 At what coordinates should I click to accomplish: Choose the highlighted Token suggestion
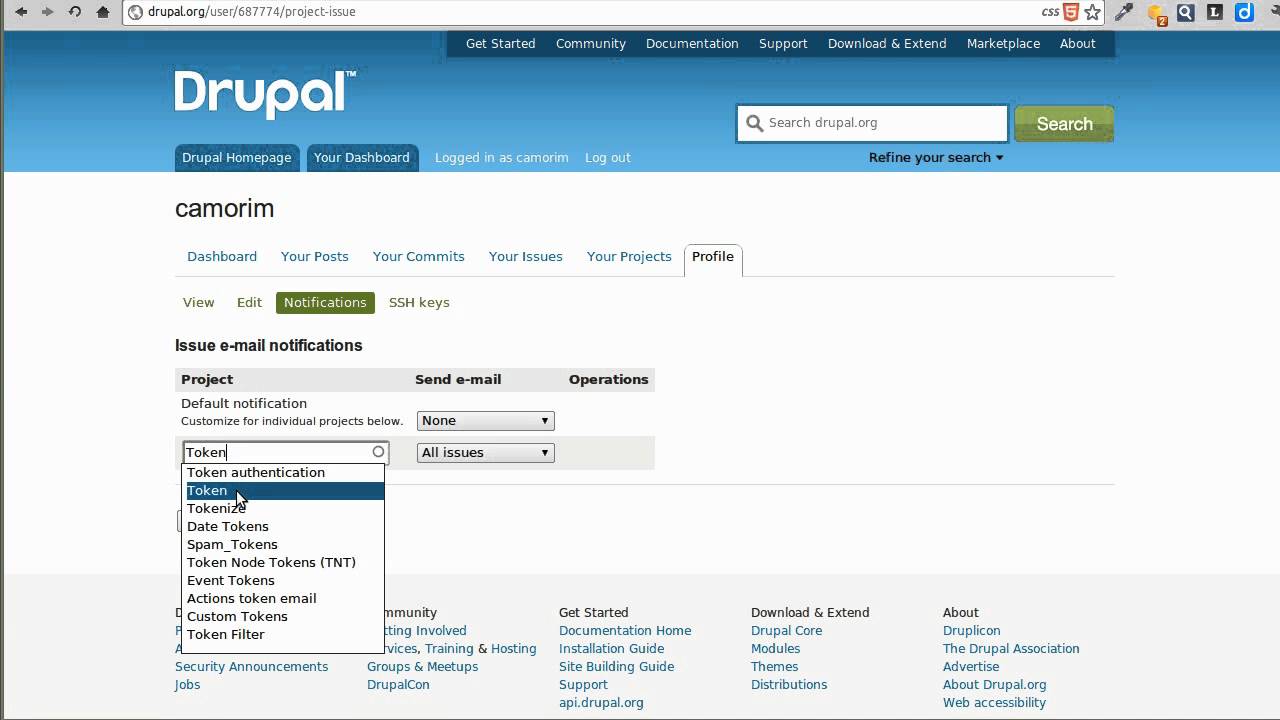283,491
